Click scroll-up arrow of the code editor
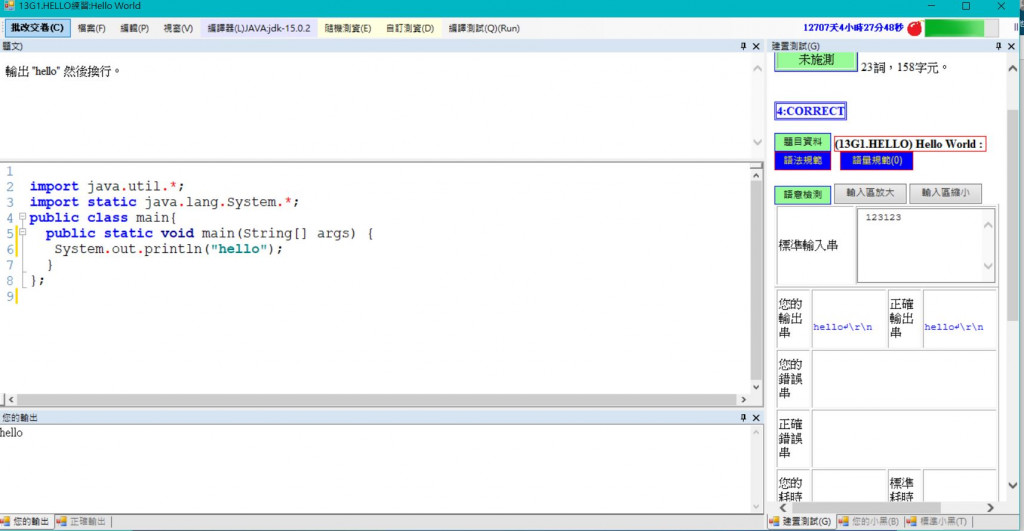The width and height of the screenshot is (1024, 531). (756, 175)
